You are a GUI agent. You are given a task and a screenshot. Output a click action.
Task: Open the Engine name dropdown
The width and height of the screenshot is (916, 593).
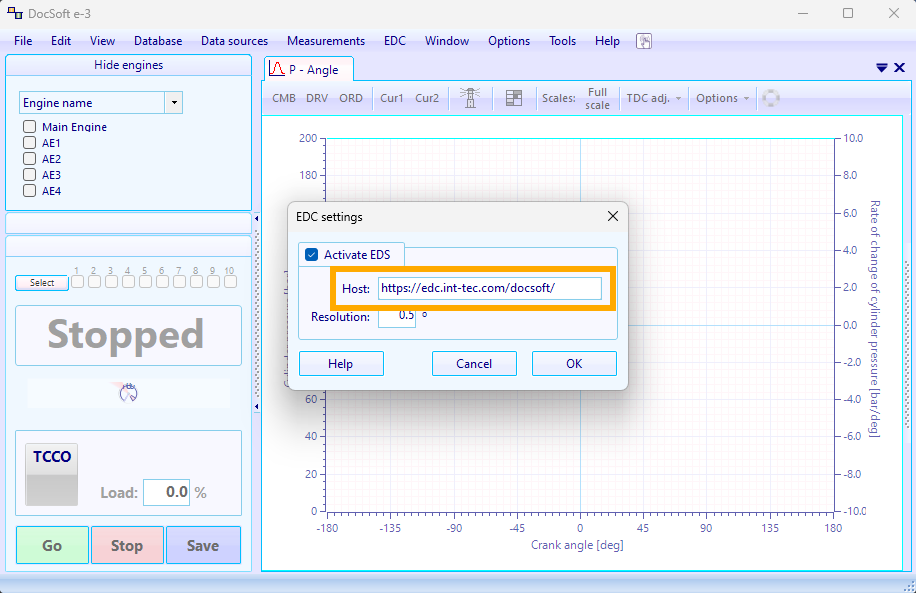click(x=173, y=103)
